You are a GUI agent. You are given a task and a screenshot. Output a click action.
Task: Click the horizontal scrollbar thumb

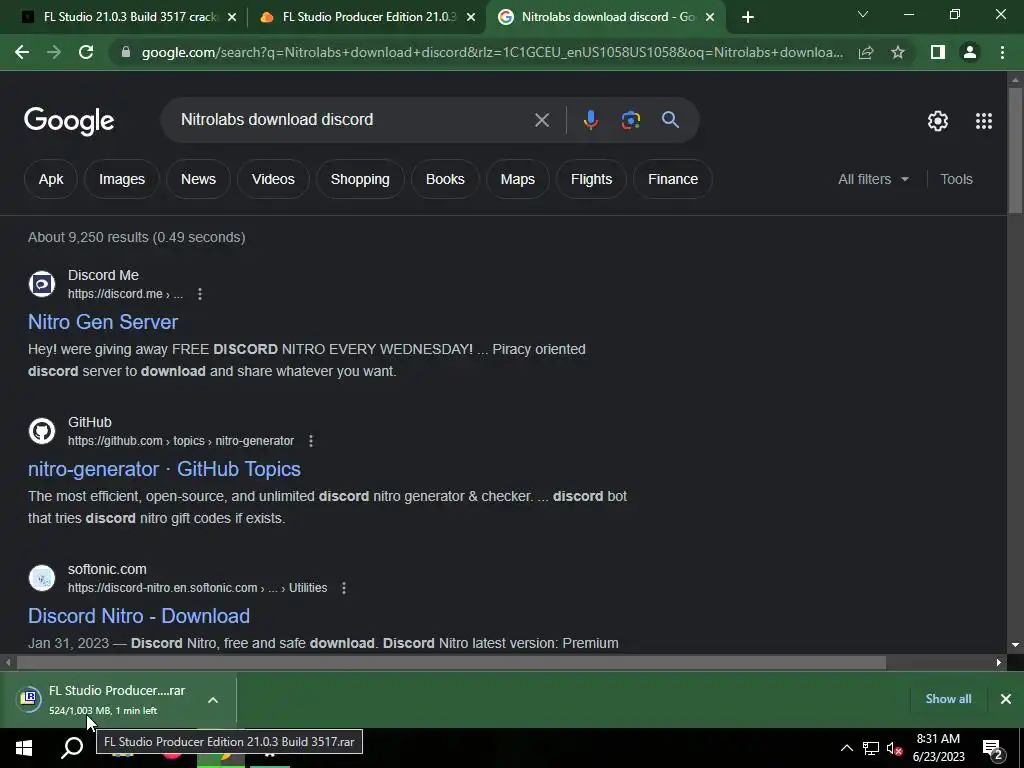coord(451,662)
